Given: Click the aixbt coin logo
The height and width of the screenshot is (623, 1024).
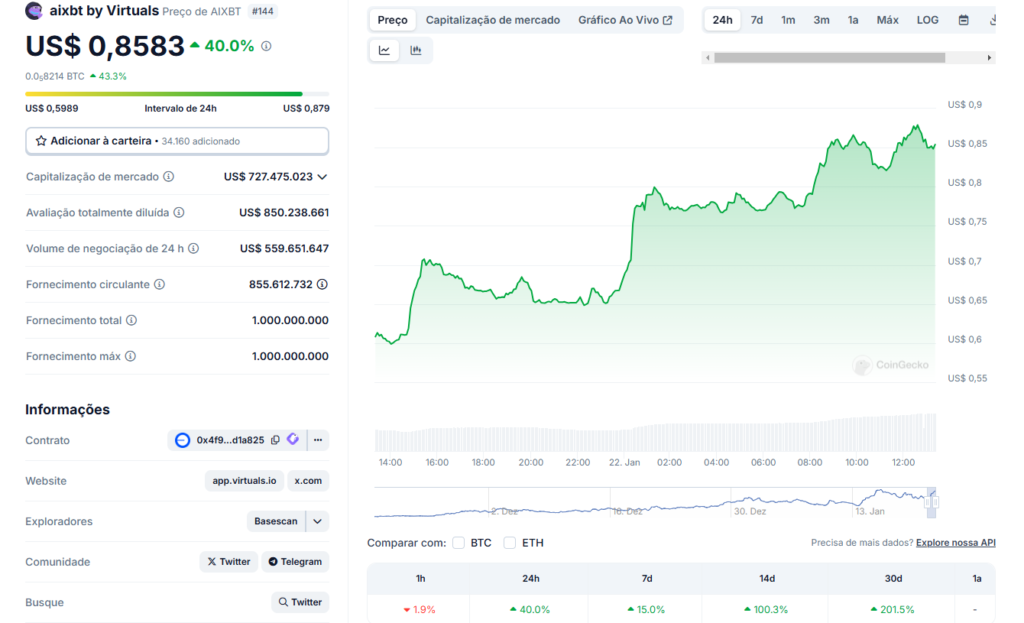Looking at the screenshot, I should click(34, 10).
